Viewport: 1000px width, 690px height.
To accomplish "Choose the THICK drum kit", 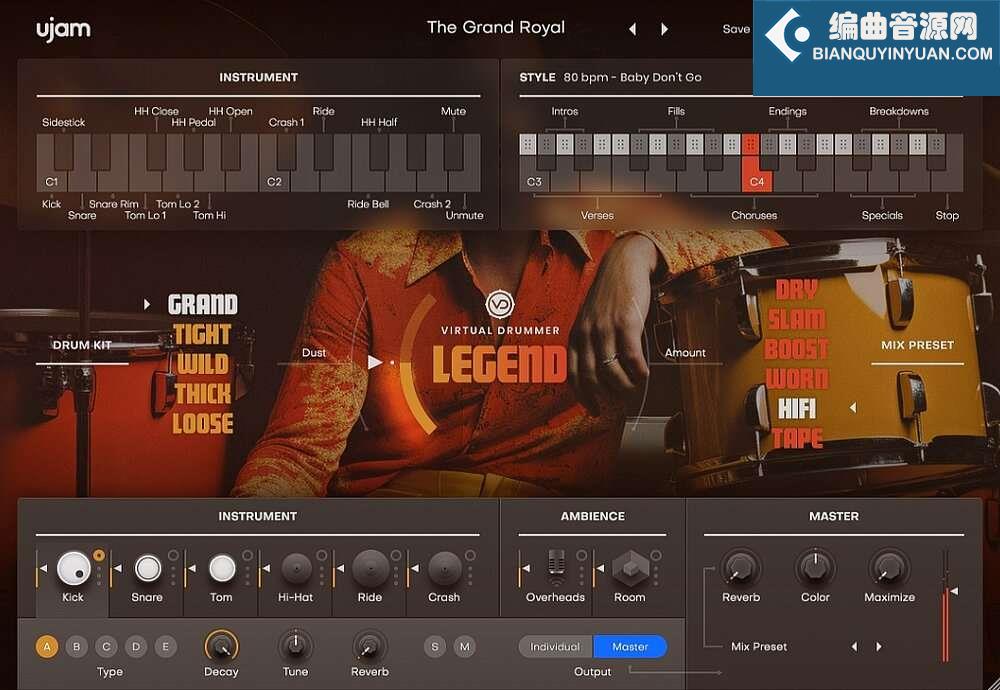I will (x=203, y=394).
